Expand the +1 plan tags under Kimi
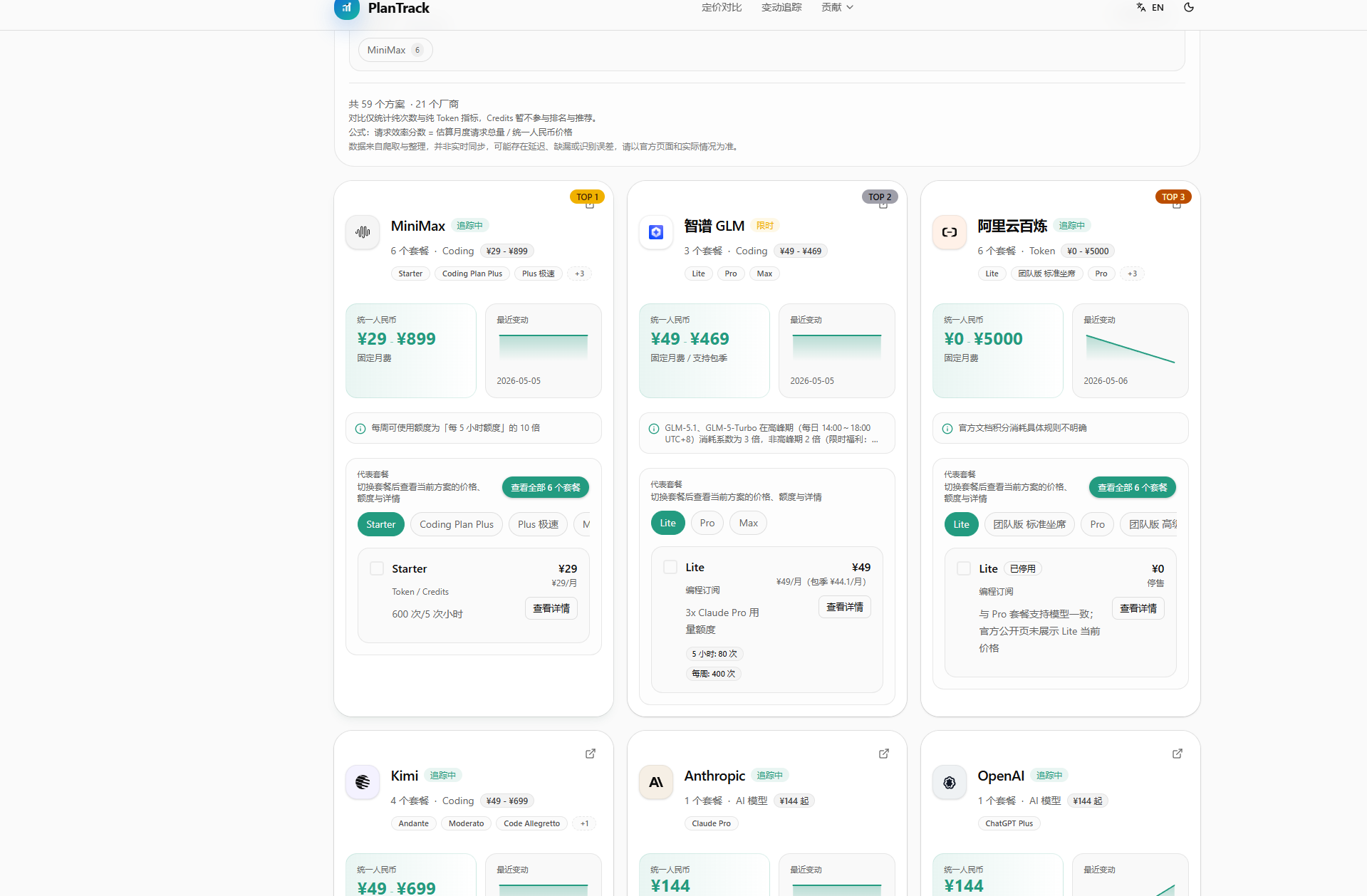This screenshot has width=1367, height=896. coord(585,823)
